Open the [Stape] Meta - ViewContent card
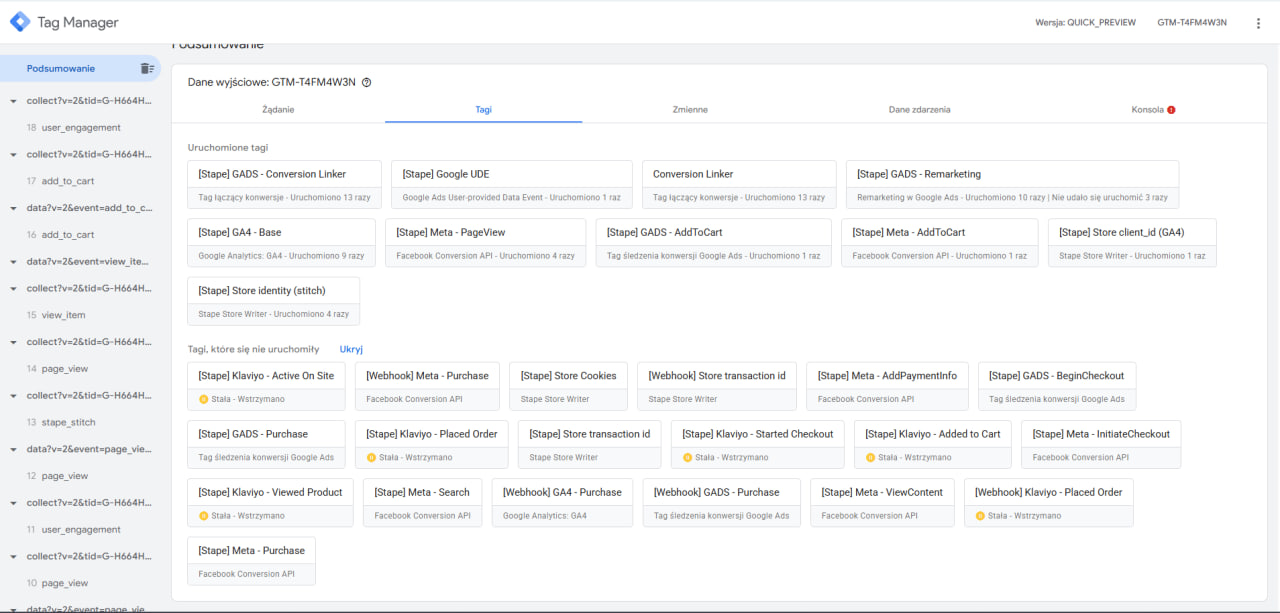Image resolution: width=1280 pixels, height=613 pixels. coord(882,503)
